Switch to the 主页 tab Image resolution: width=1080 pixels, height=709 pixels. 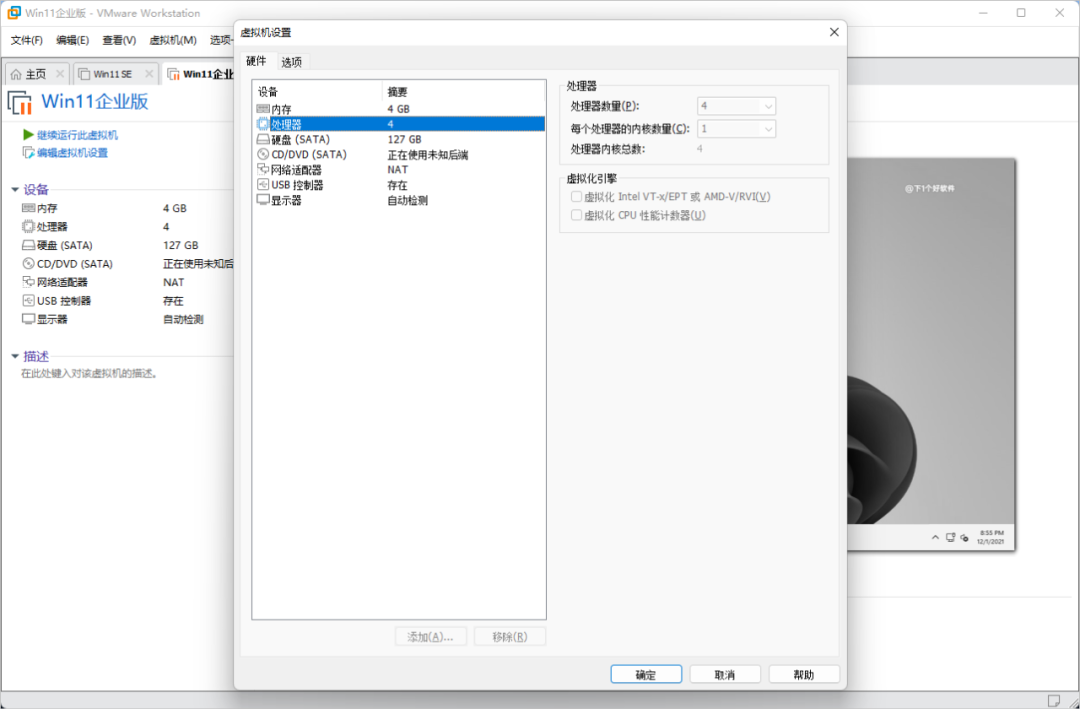point(36,74)
